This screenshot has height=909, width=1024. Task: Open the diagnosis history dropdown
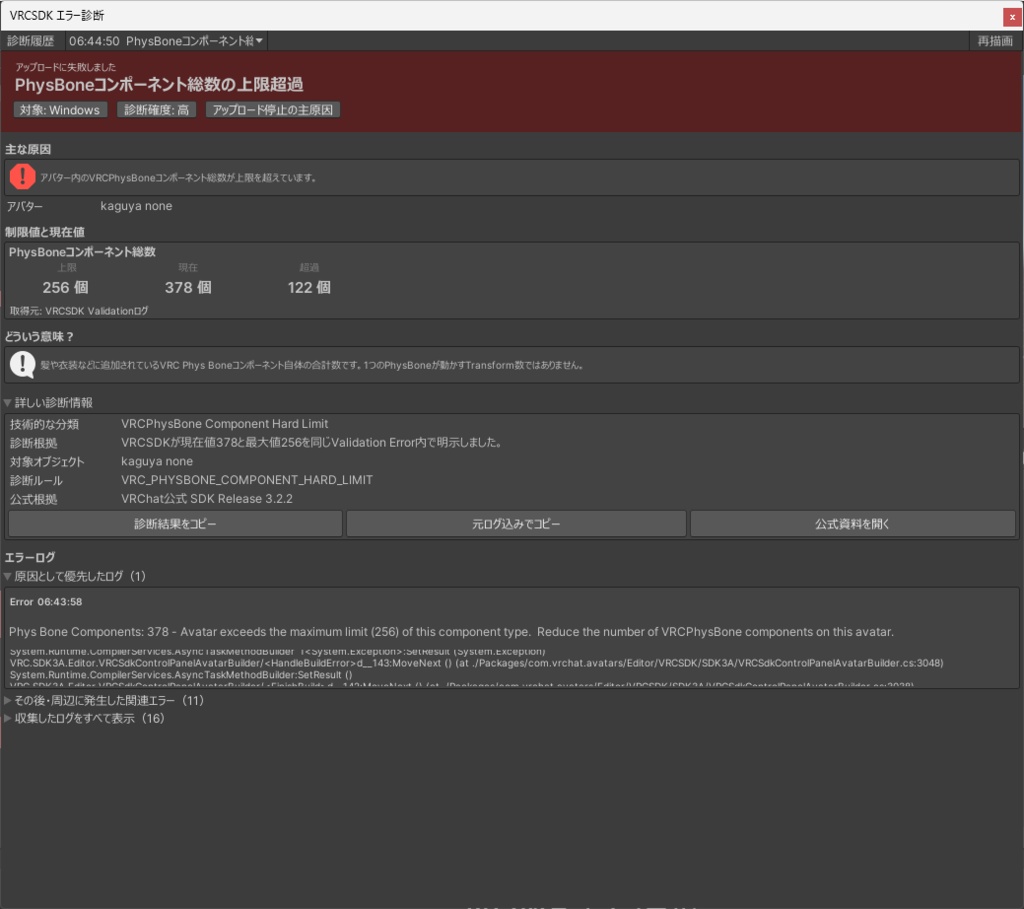coord(166,41)
